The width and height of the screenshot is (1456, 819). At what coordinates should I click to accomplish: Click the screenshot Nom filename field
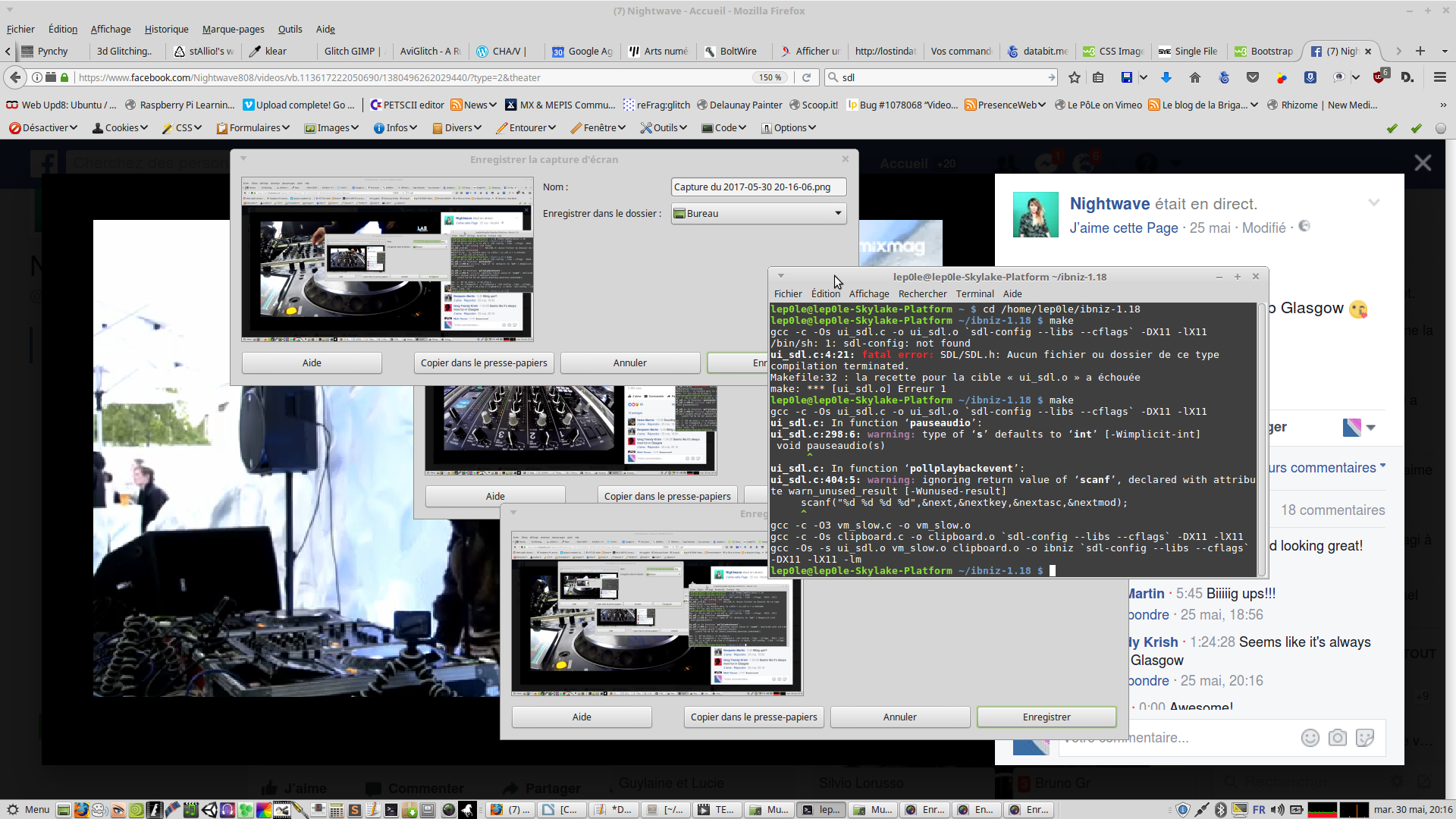click(x=758, y=187)
